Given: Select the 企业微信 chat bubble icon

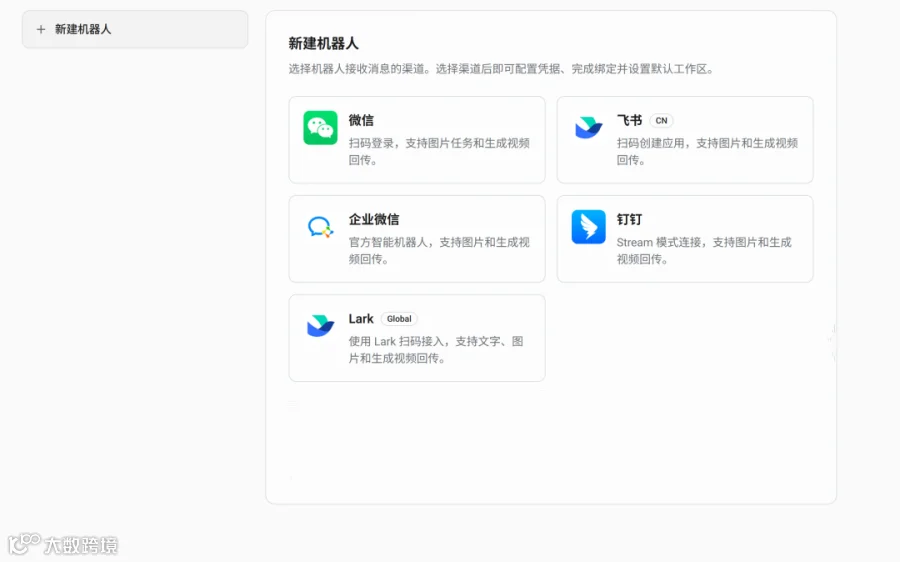Looking at the screenshot, I should (x=320, y=227).
